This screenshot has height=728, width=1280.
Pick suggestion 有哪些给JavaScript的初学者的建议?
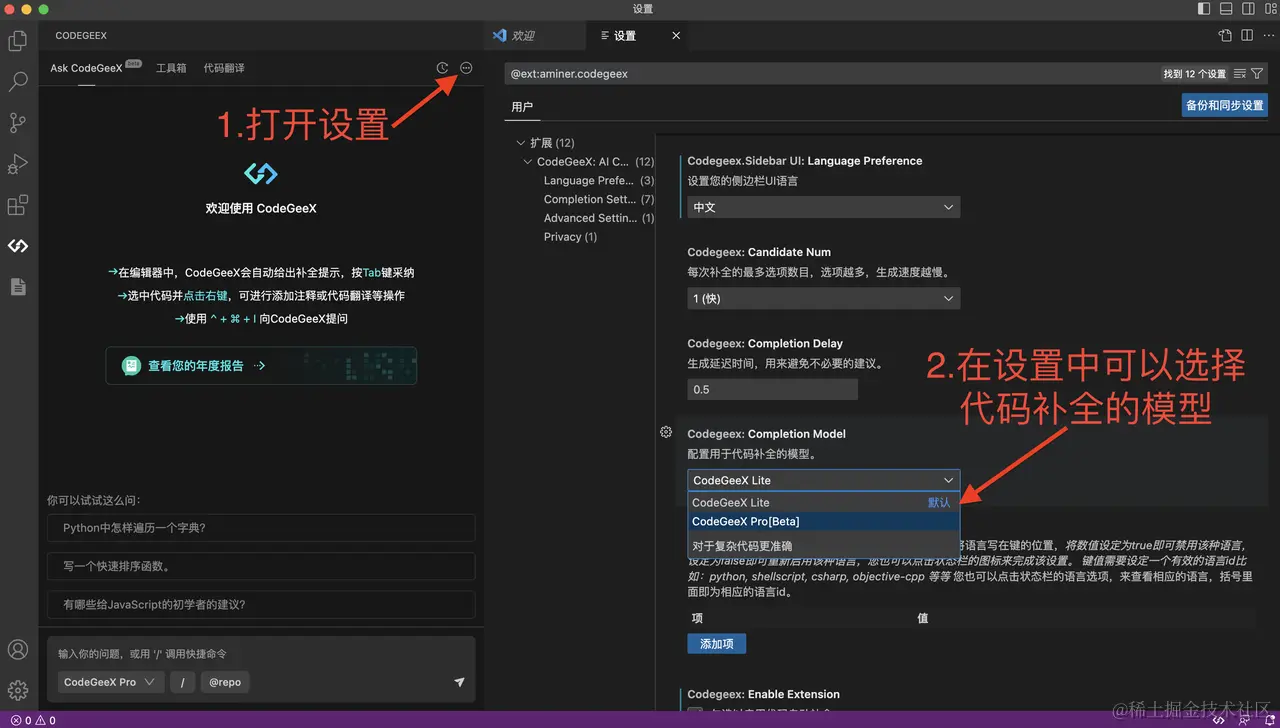(x=261, y=604)
